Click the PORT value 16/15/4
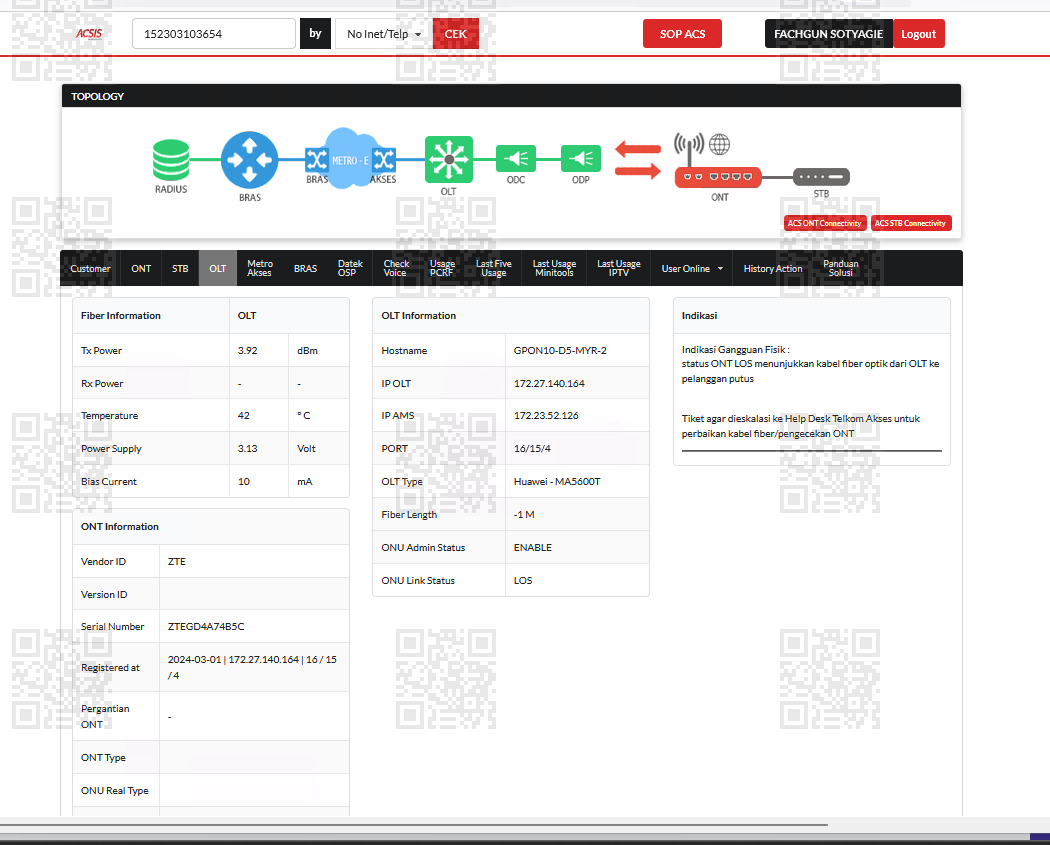The image size is (1050, 845). tap(532, 449)
